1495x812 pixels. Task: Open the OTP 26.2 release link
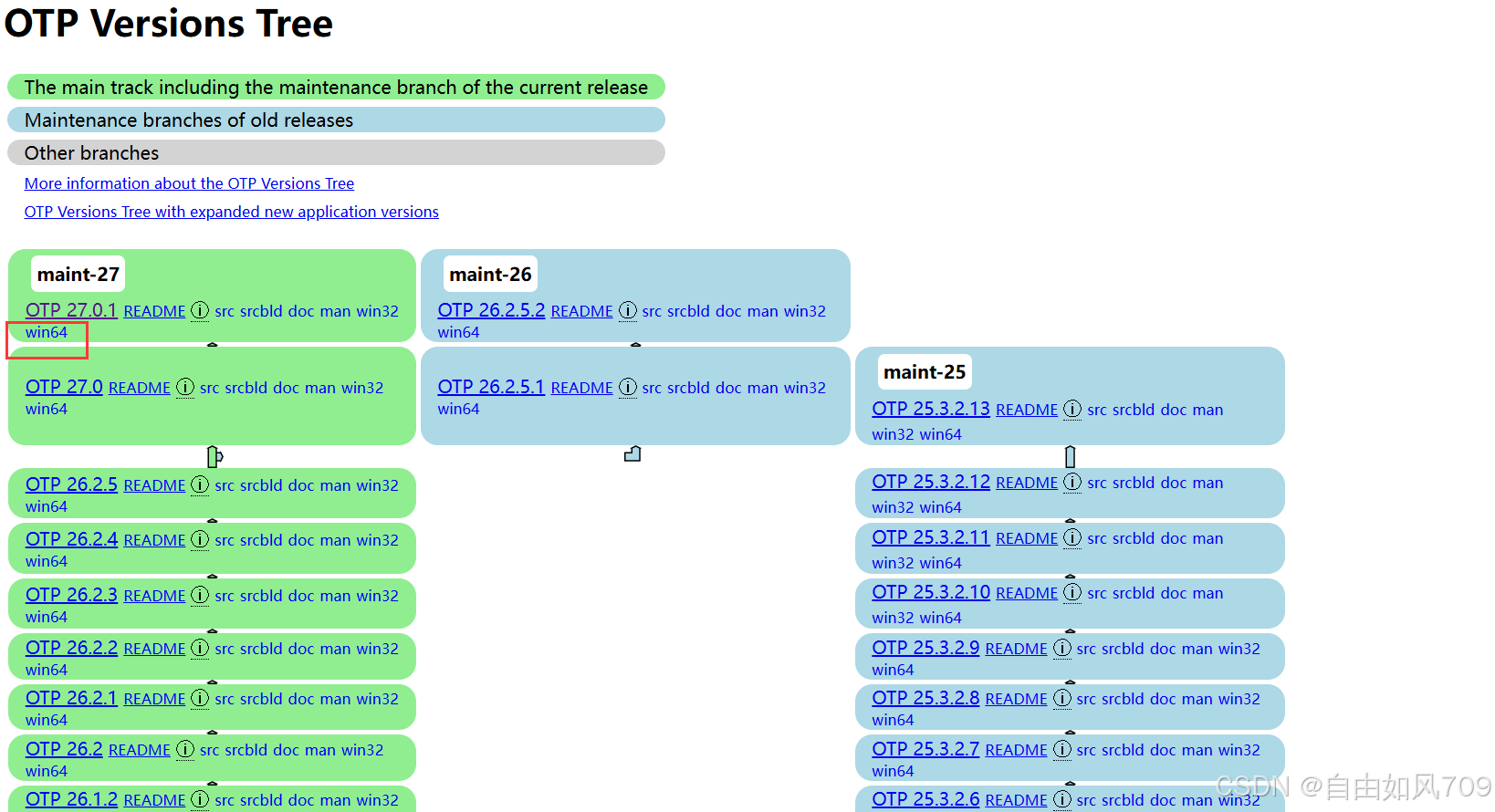pyautogui.click(x=64, y=749)
